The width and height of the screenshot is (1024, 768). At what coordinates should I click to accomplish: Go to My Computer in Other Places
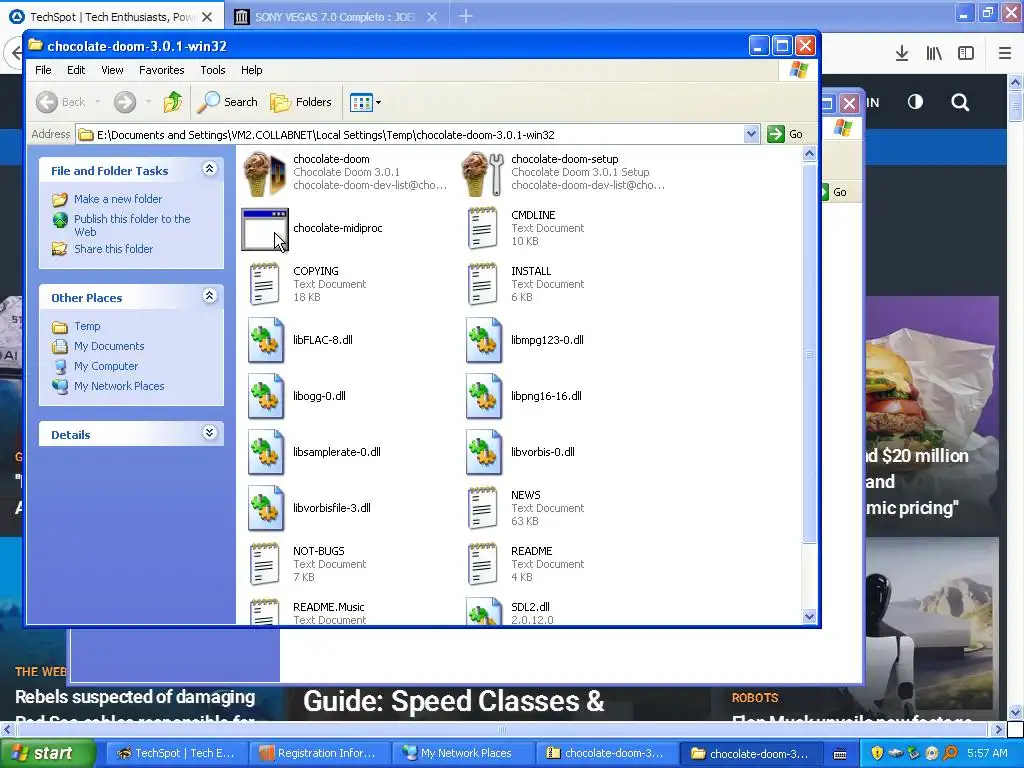coord(106,366)
